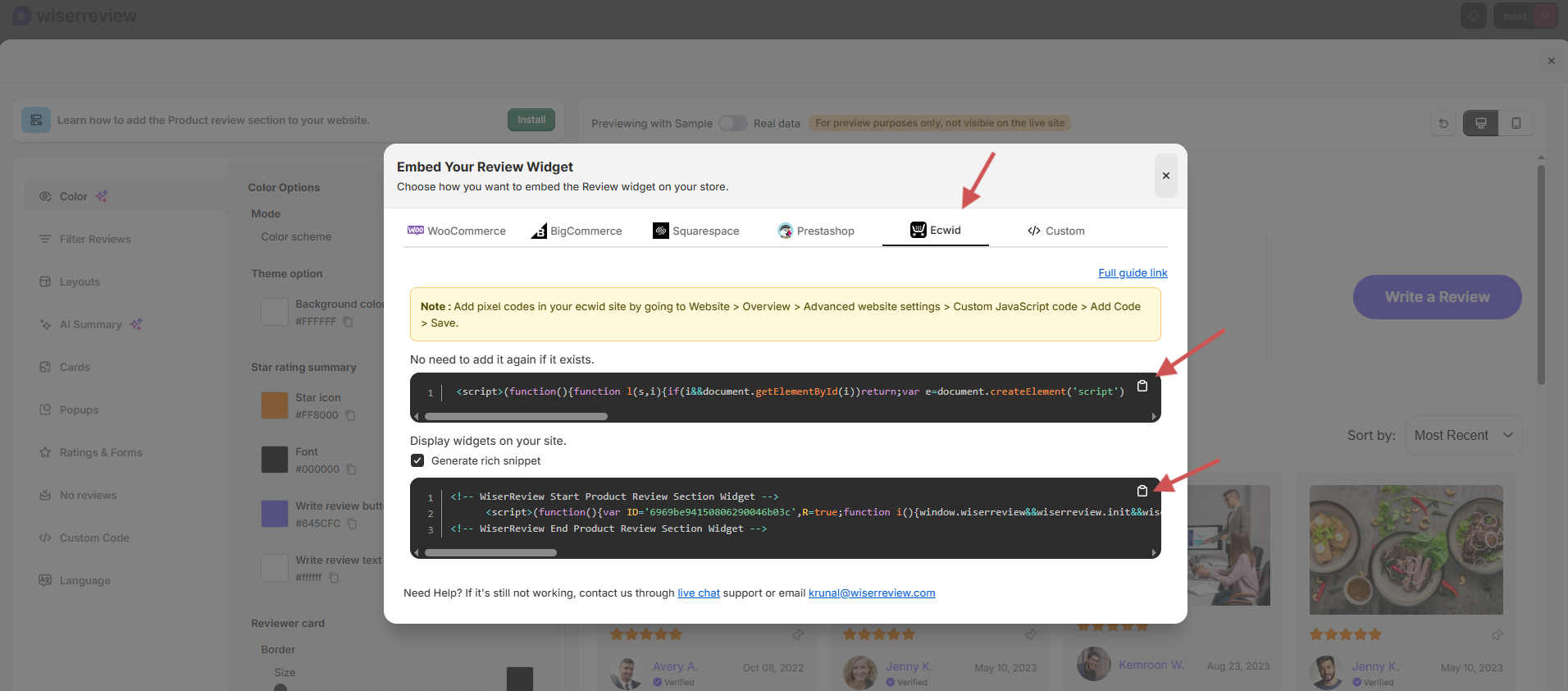
Task: Close the Embed Your Review Widget dialog
Action: pos(1165,176)
